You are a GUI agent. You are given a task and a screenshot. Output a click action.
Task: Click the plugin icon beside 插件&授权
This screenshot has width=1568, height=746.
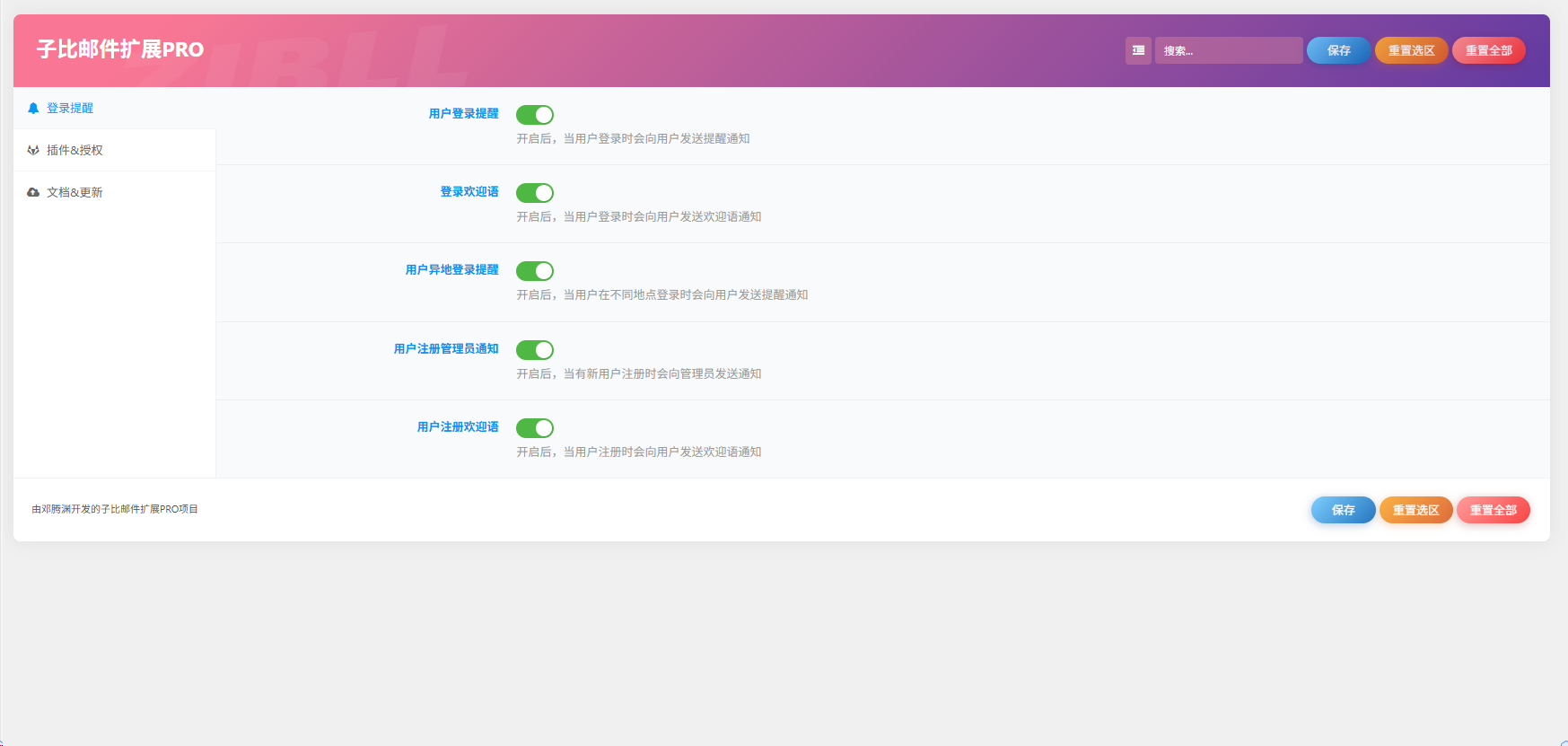(x=33, y=151)
